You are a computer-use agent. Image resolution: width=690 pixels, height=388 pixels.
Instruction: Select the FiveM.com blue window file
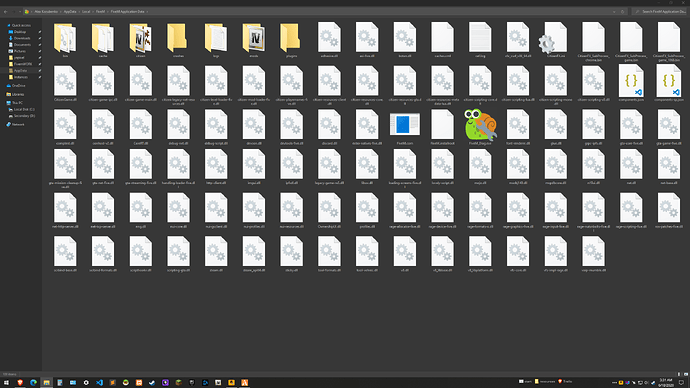click(404, 125)
